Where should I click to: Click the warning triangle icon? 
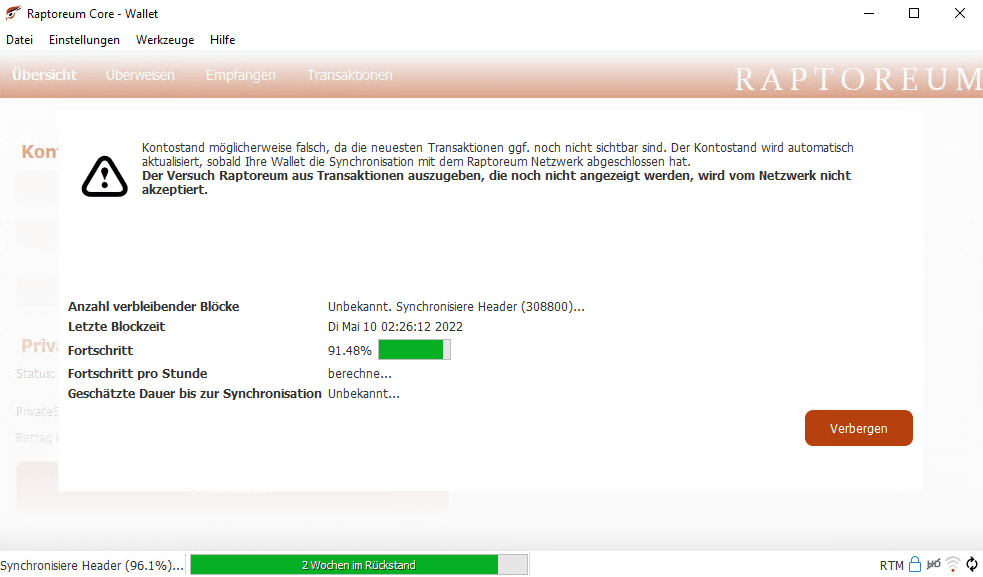[x=105, y=176]
